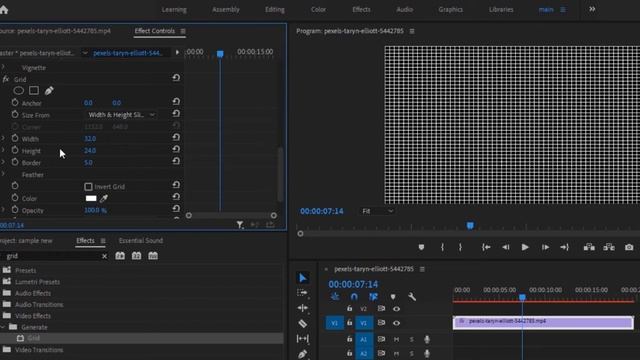Open the Effects panel tab

click(x=85, y=241)
